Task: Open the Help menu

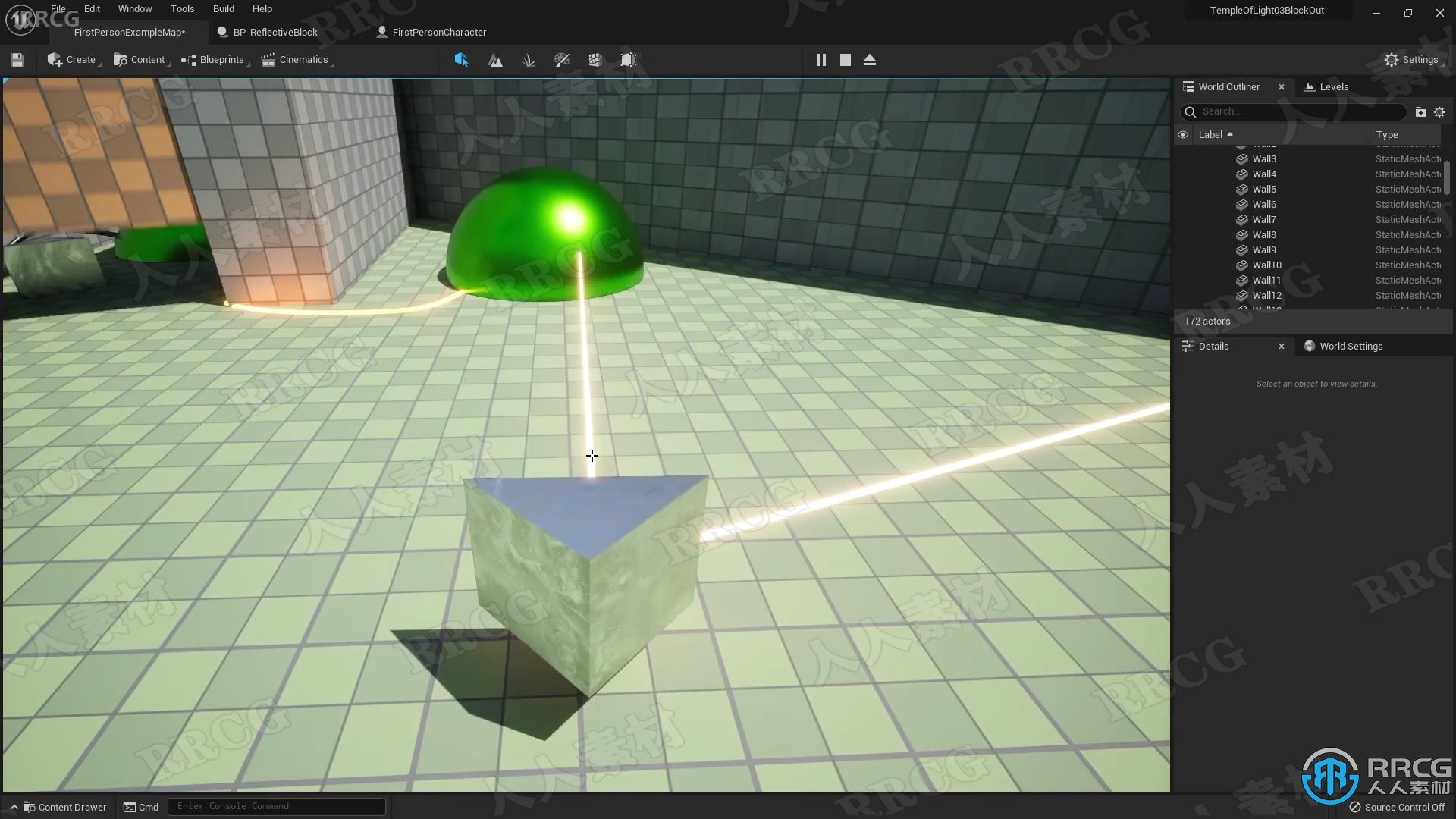Action: (x=262, y=8)
